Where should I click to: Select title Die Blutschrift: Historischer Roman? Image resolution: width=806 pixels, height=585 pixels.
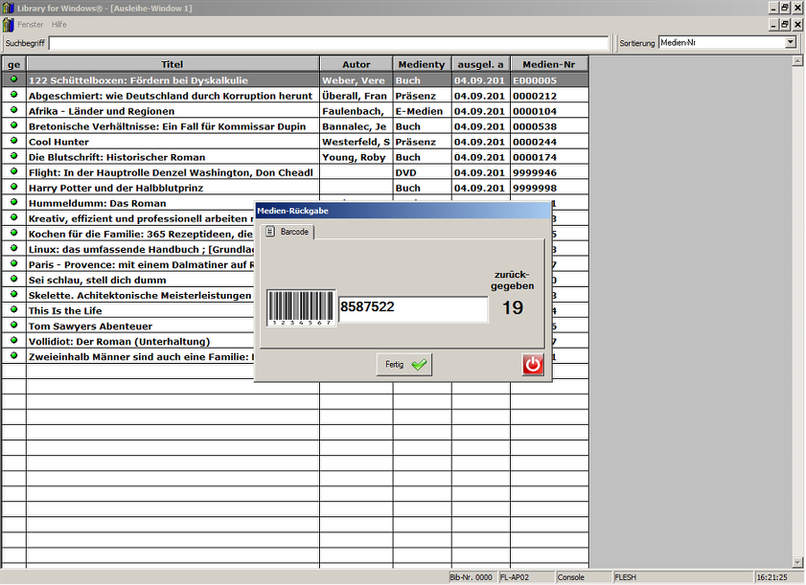(117, 157)
